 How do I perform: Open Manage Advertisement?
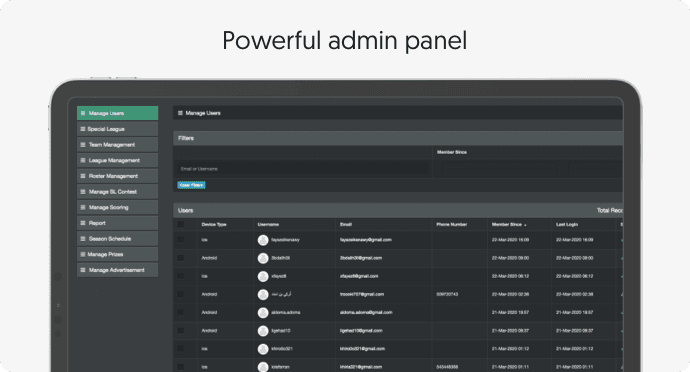[x=117, y=270]
